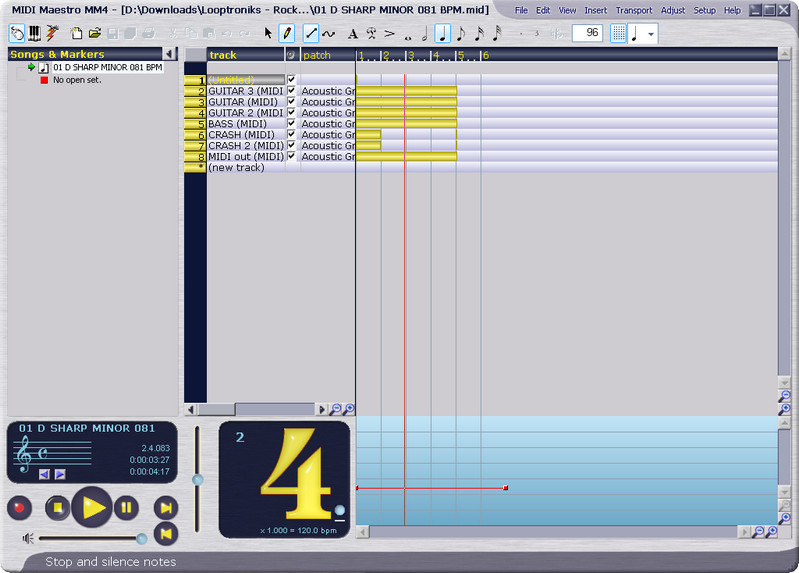This screenshot has height=573, width=799.
Task: Click the red Record button
Action: click(19, 508)
